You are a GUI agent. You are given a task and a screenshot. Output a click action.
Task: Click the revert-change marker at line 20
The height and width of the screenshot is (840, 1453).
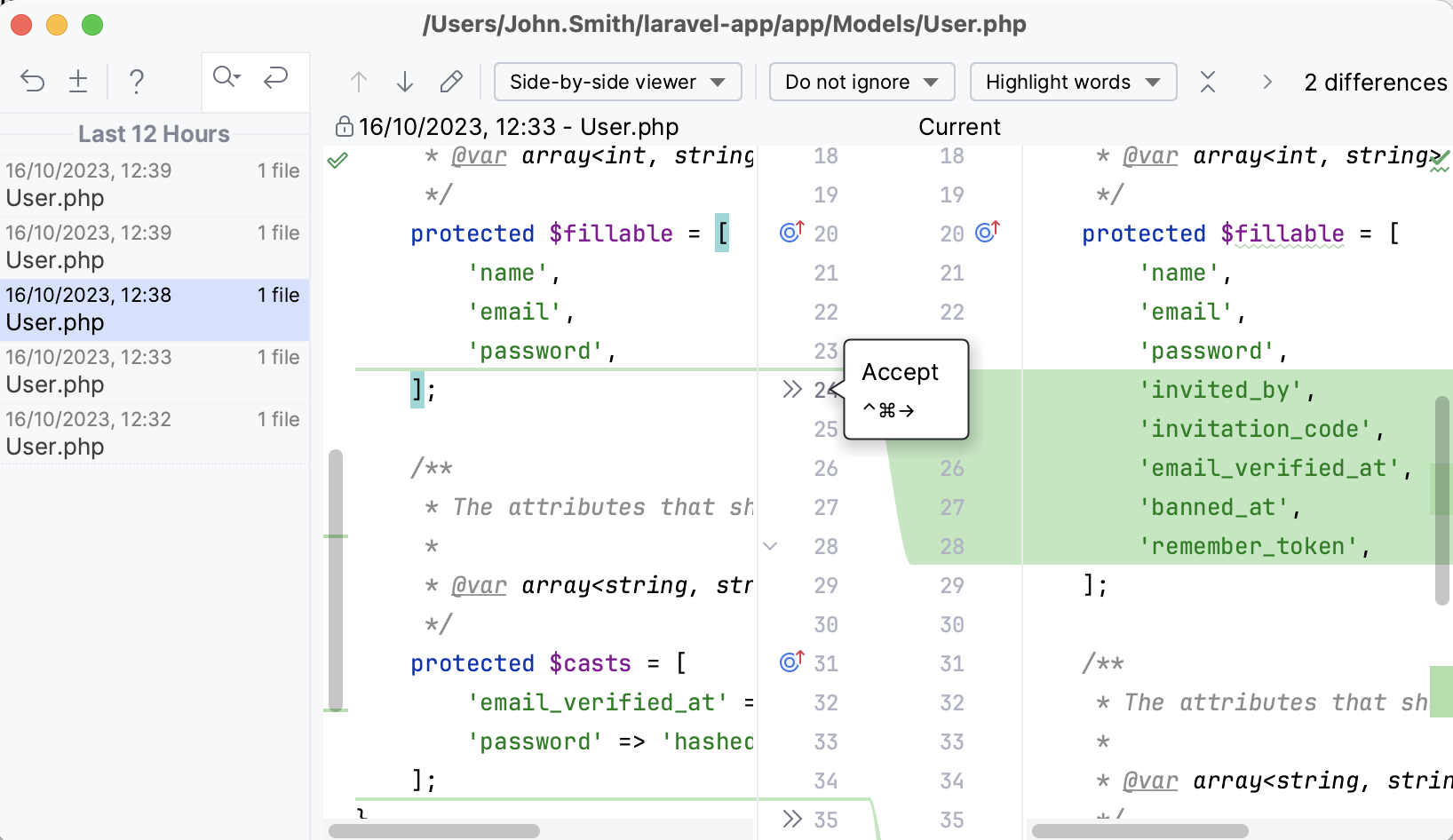[x=790, y=232]
